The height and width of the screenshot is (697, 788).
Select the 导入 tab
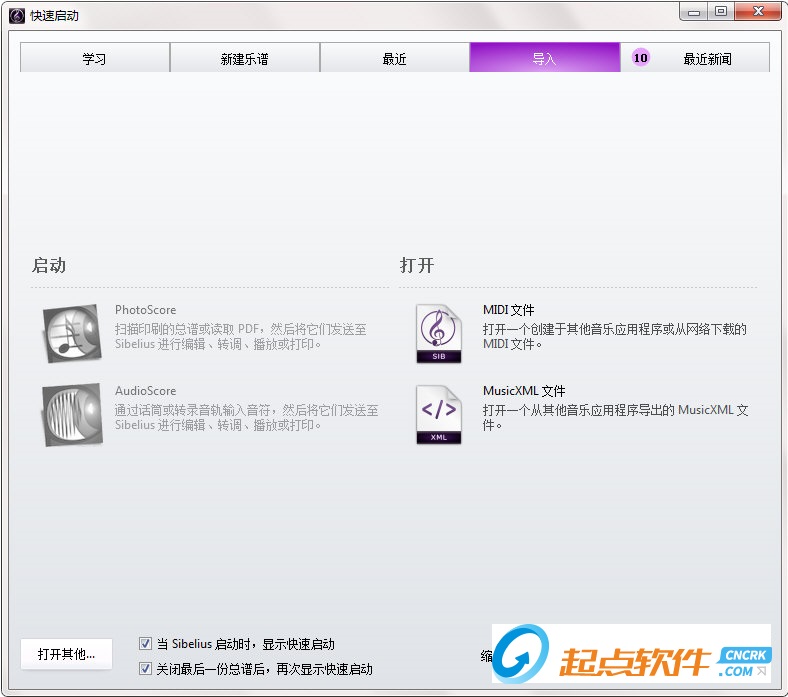[544, 58]
